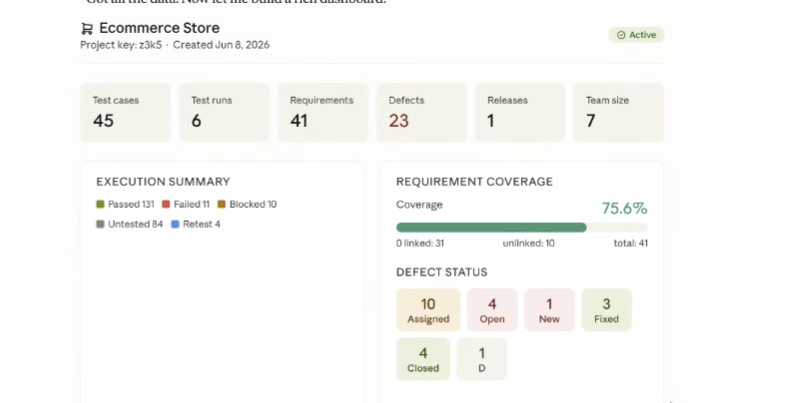
Task: Open the Releases 1 card
Action: (x=520, y=112)
